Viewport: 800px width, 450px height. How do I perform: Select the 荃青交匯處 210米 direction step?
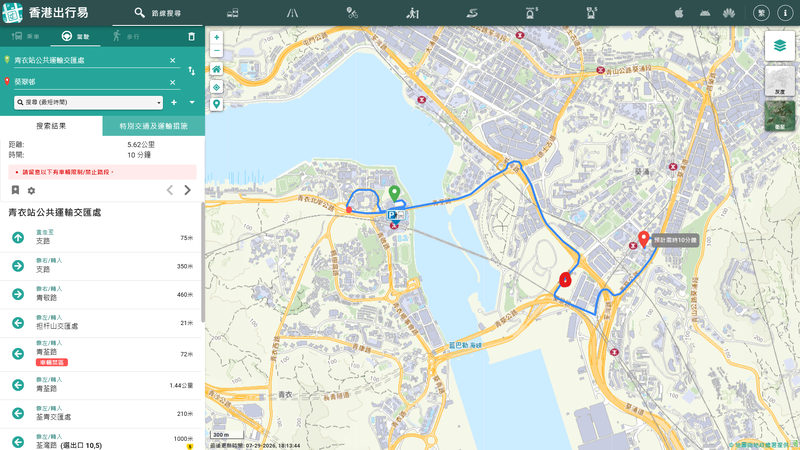(x=101, y=414)
